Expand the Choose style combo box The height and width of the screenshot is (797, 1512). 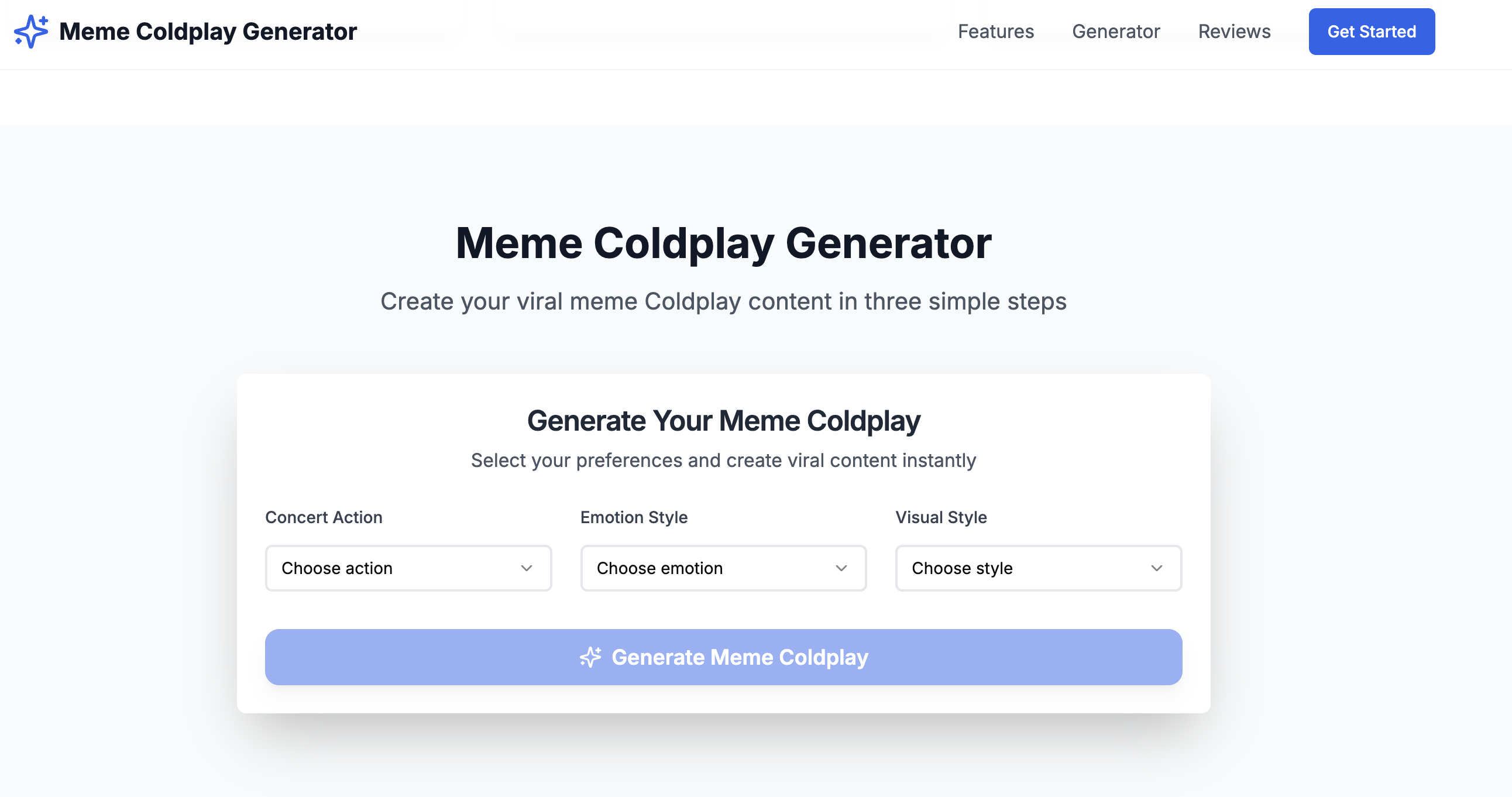[1037, 568]
